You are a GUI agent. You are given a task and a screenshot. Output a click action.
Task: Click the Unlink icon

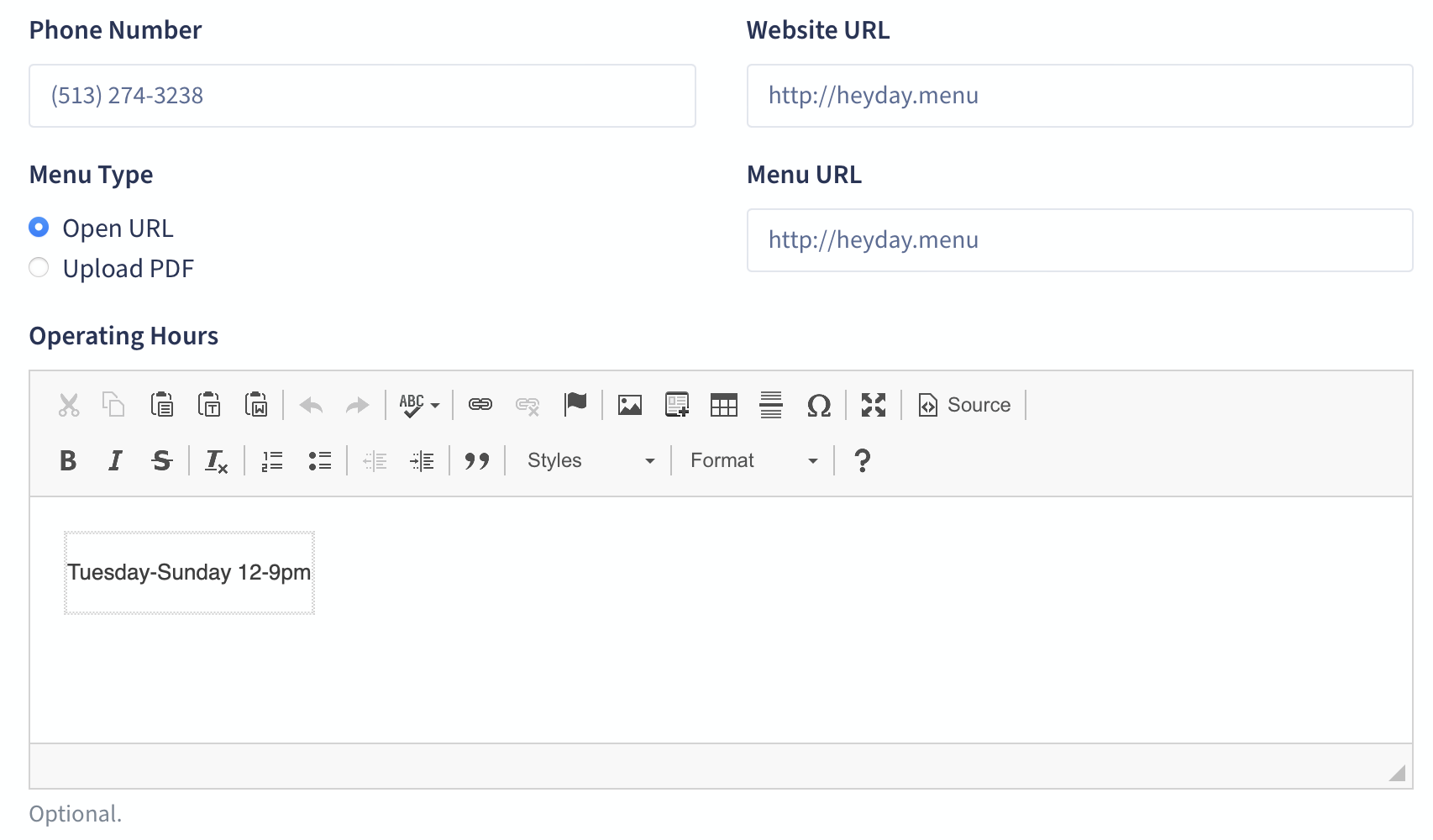click(528, 406)
